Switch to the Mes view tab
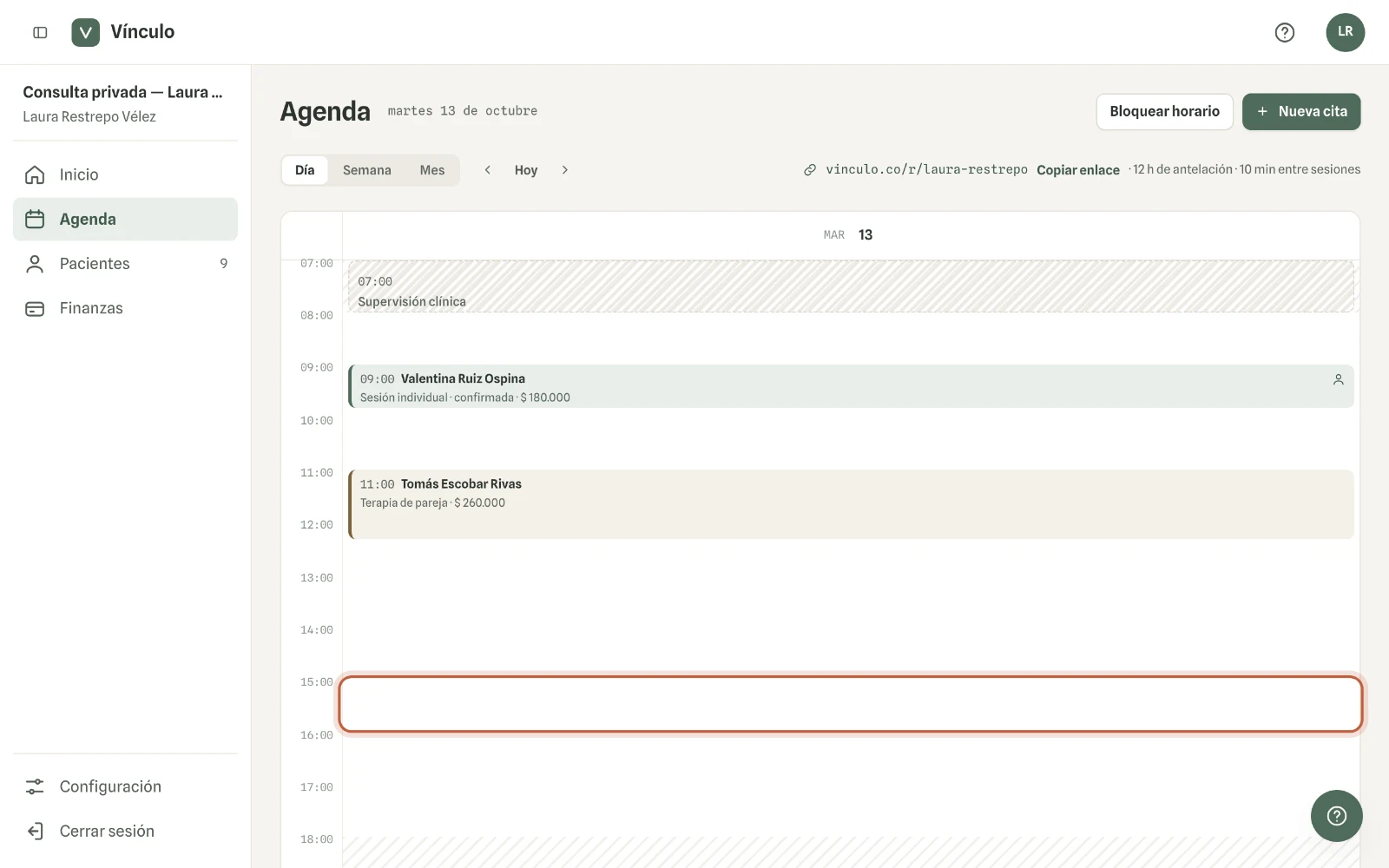Image resolution: width=1389 pixels, height=868 pixels. tap(432, 170)
